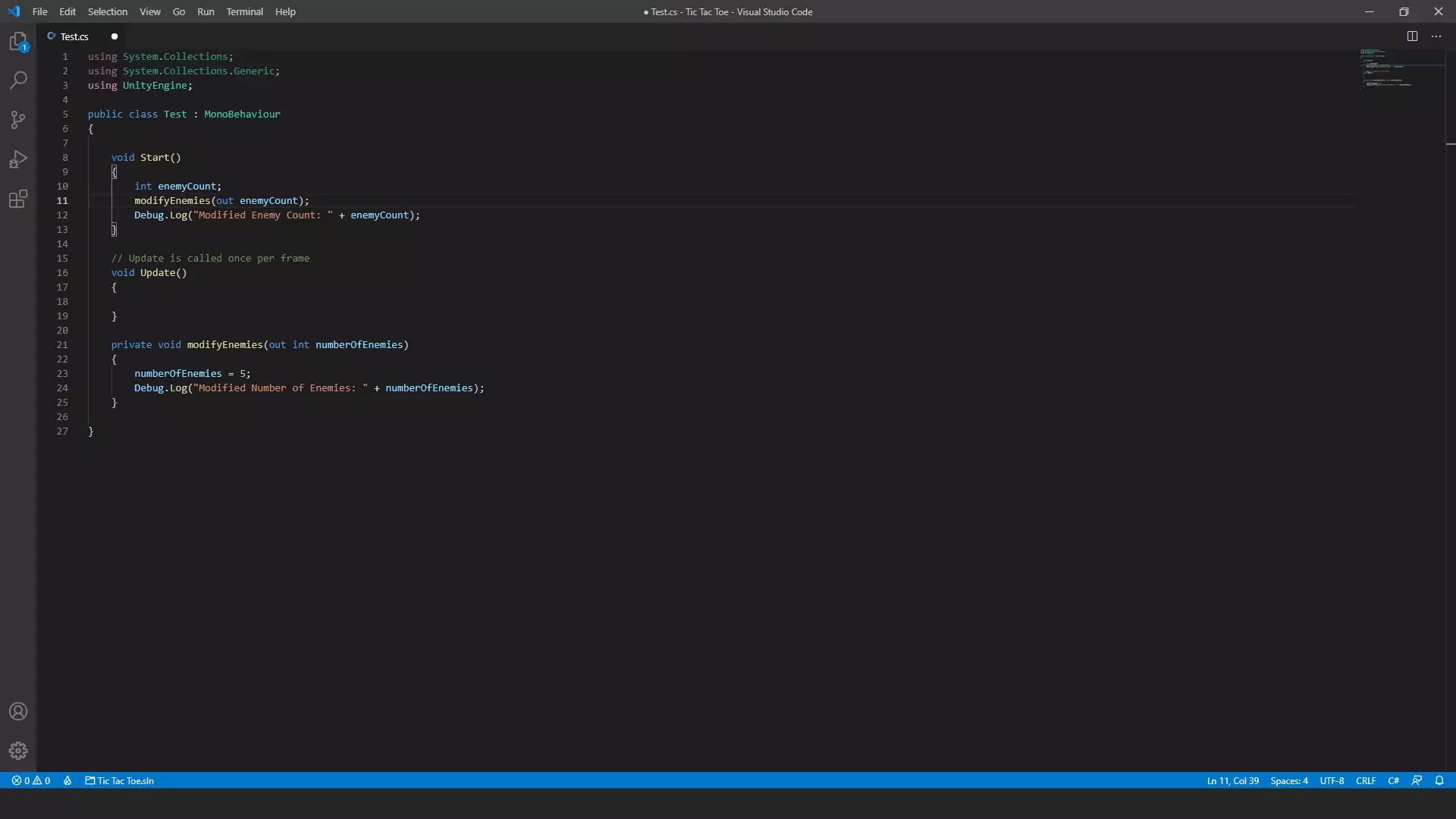1456x819 pixels.
Task: Click 'MonoBehaviour' in class declaration
Action: (242, 115)
